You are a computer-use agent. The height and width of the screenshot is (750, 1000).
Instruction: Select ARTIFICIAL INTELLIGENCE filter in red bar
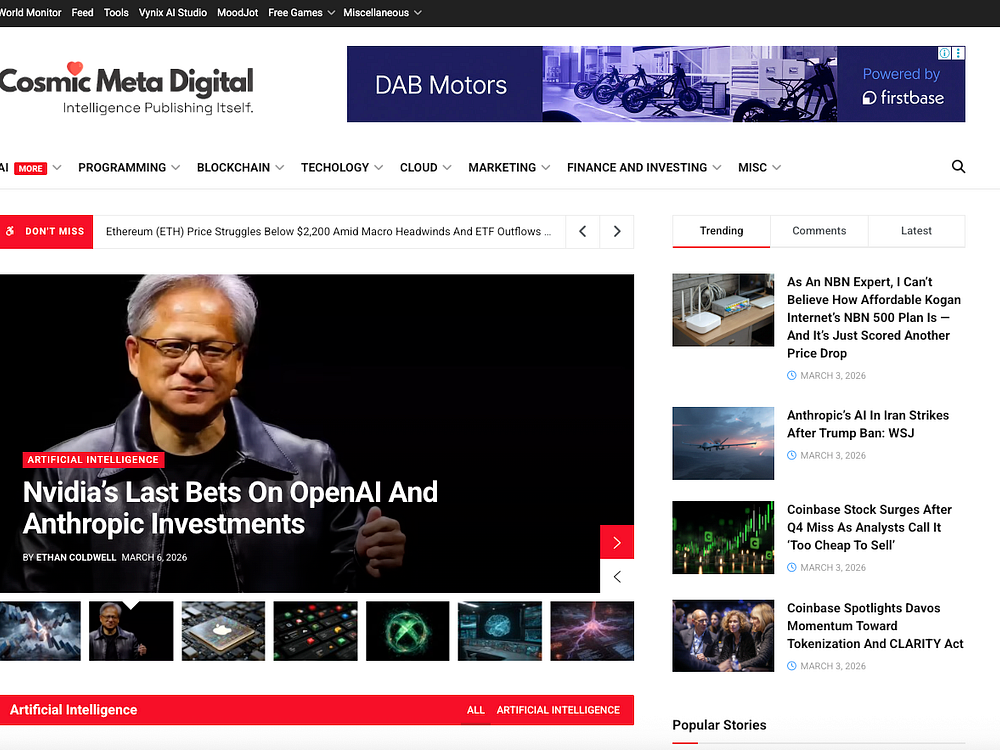(x=558, y=710)
